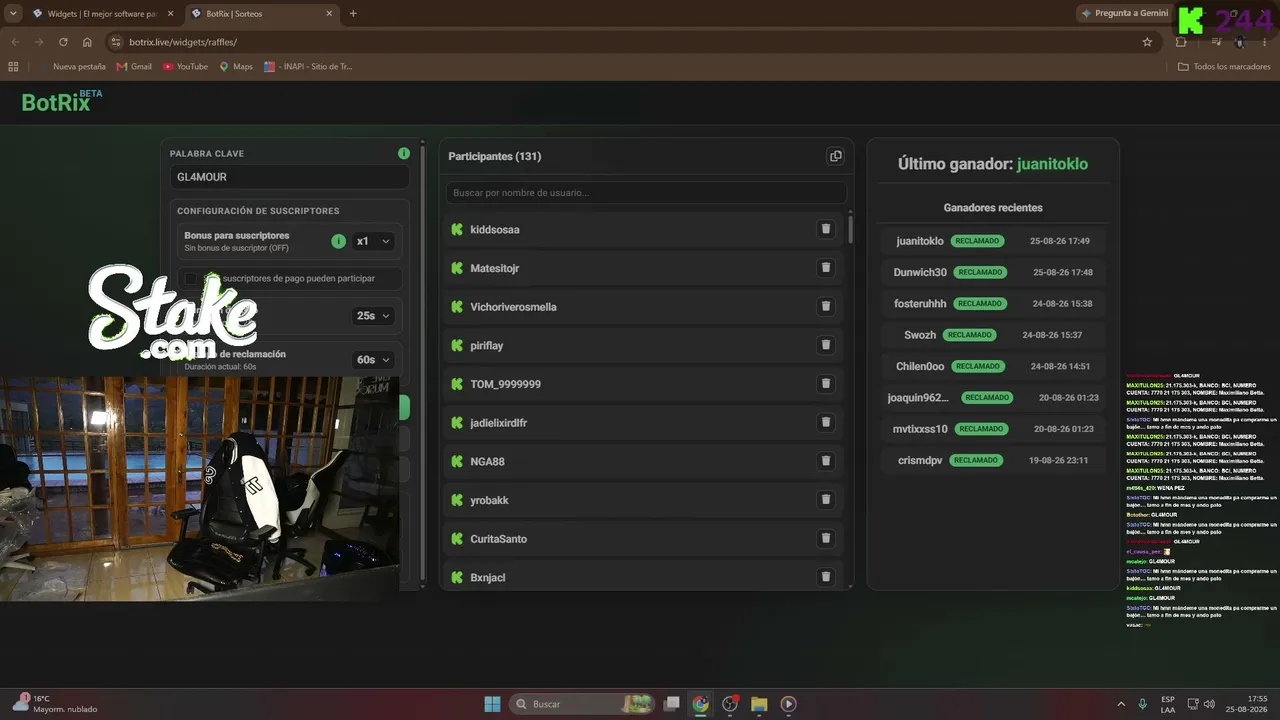Click BotRix logo in header
The height and width of the screenshot is (720, 1280).
61,101
